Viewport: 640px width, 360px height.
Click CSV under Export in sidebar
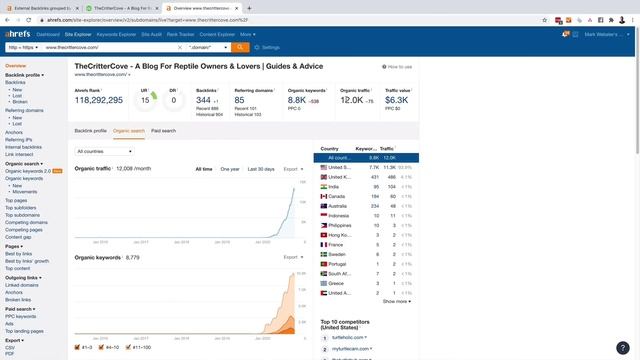pyautogui.click(x=10, y=347)
